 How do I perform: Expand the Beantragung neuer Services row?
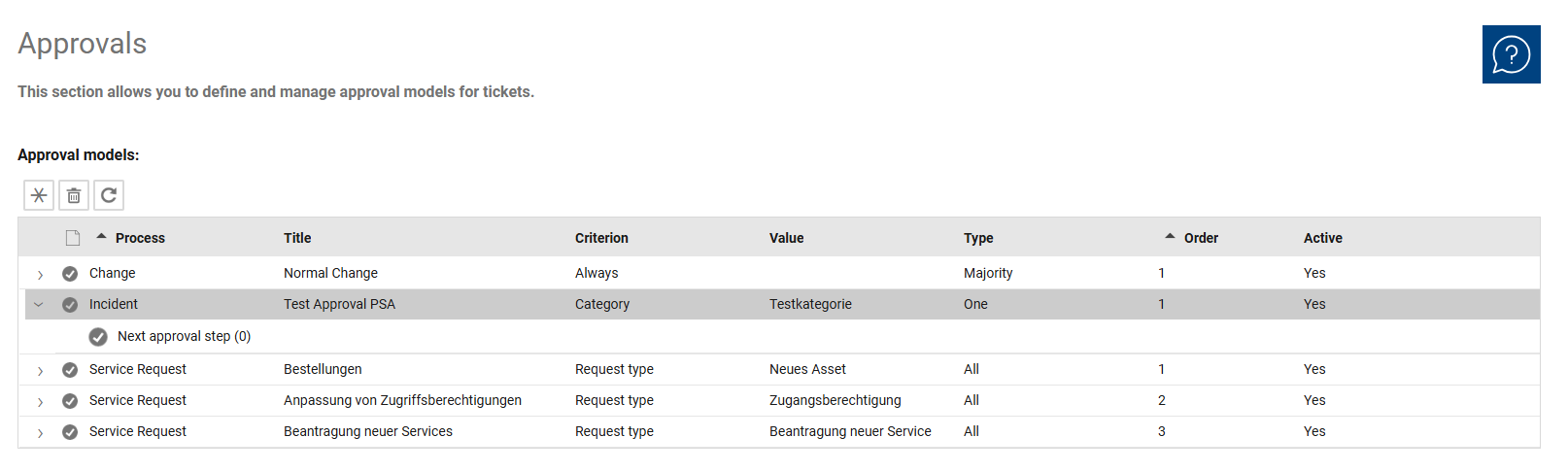point(40,433)
